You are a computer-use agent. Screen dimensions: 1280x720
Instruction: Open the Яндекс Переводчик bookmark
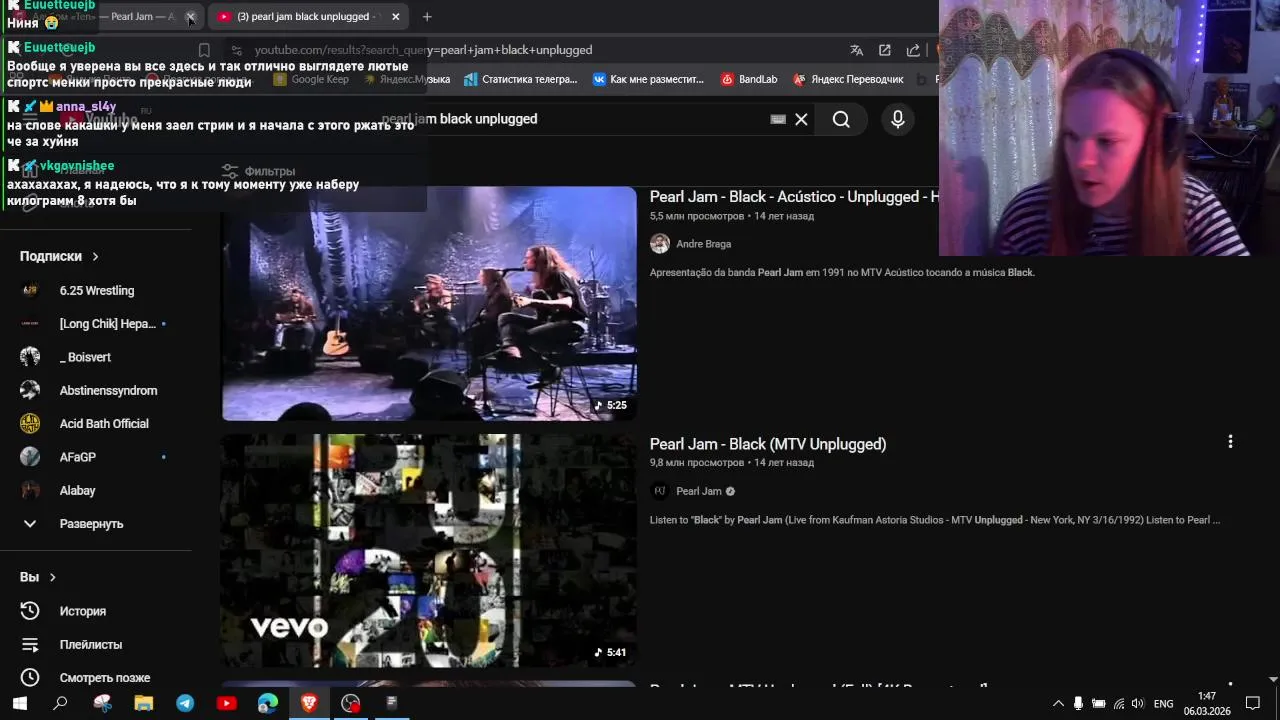(x=848, y=79)
